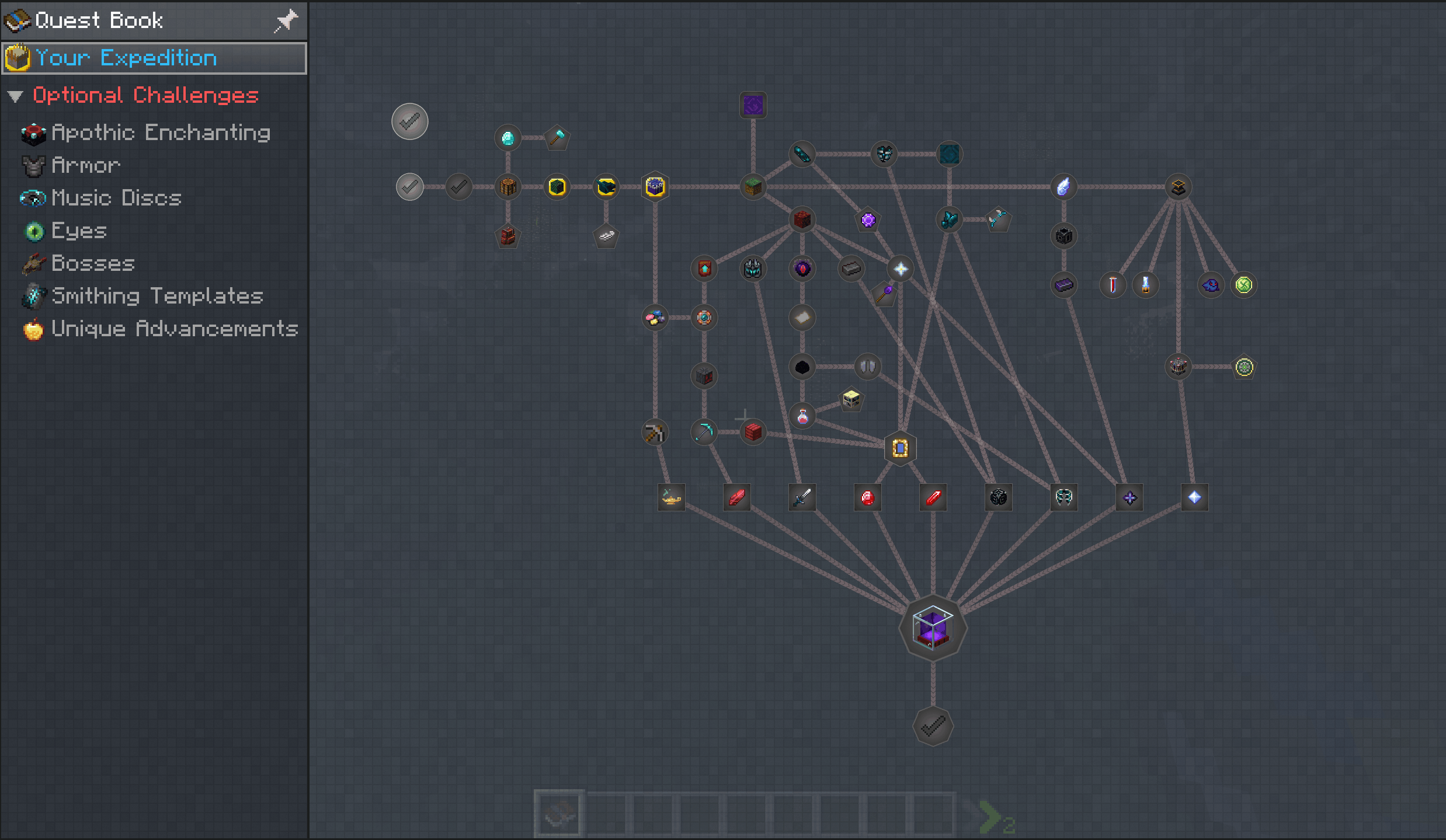Open the Smithing Templates chapter
Viewport: 1446px width, 840px height.
point(142,297)
